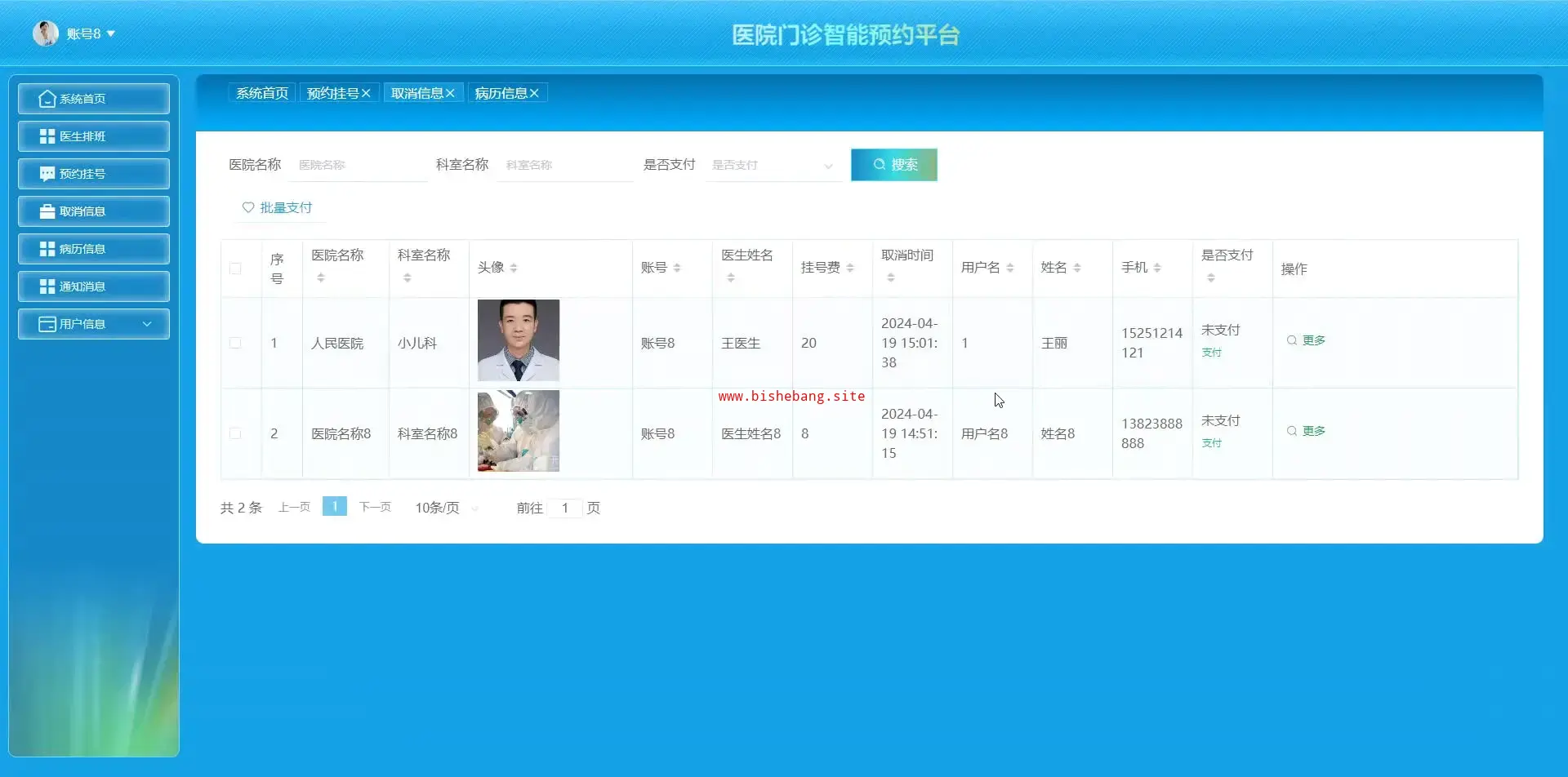
Task: Open the 是否支付 filter dropdown
Action: [772, 165]
